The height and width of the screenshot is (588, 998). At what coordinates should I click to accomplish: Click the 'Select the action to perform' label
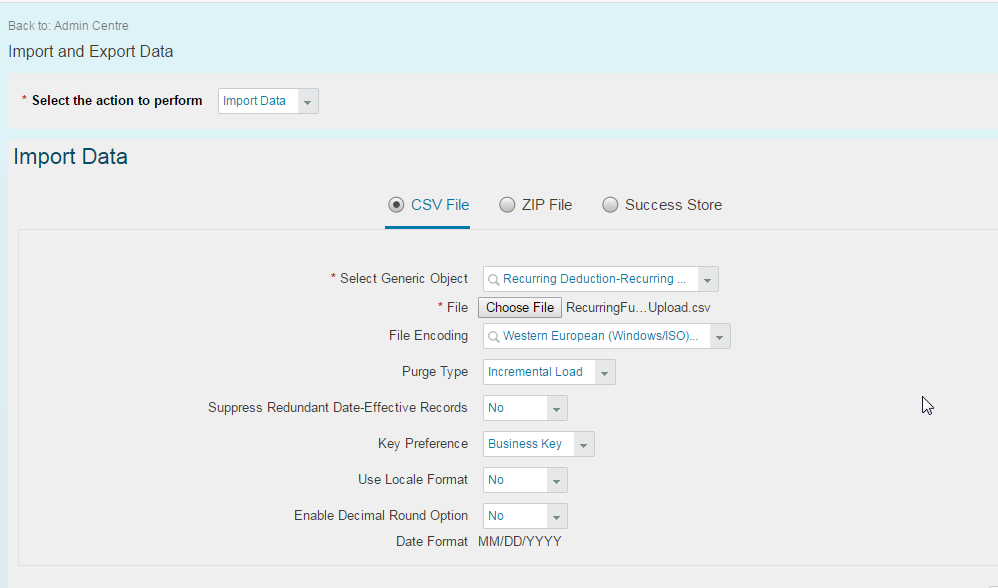tap(117, 101)
